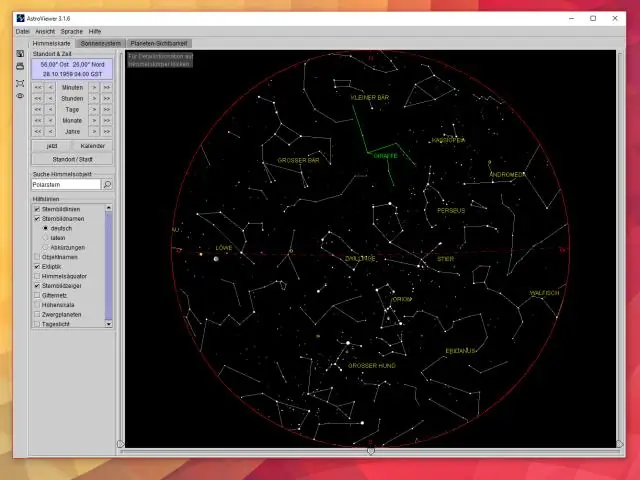Click the save image icon in left sidebar
Viewport: 640px width, 480px height.
point(20,54)
